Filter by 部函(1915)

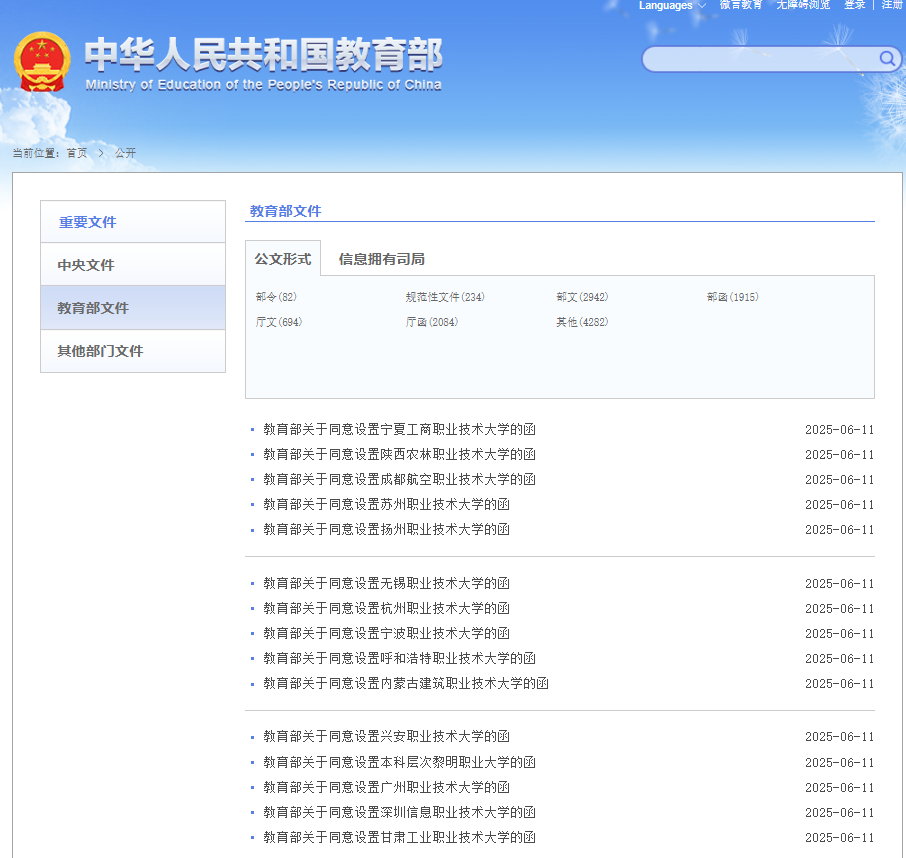pyautogui.click(x=732, y=297)
